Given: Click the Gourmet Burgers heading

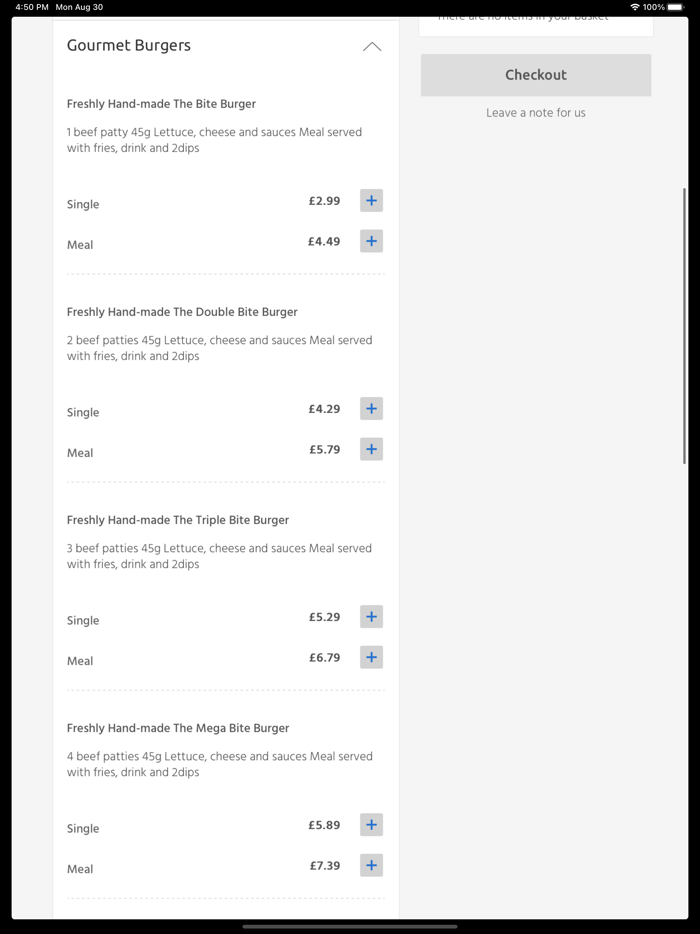Looking at the screenshot, I should [x=129, y=46].
